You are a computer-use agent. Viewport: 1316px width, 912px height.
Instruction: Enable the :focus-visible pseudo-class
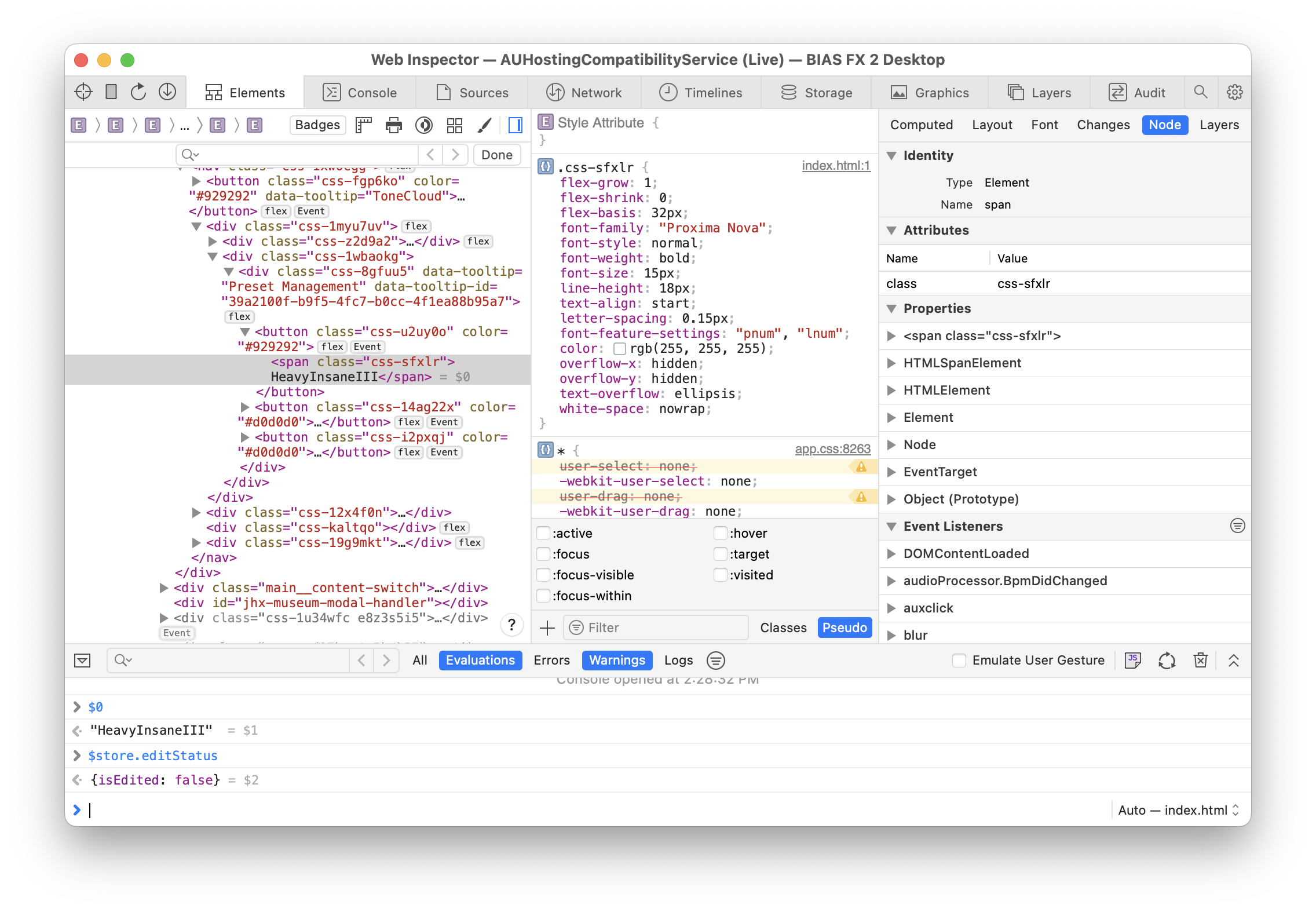[x=543, y=575]
